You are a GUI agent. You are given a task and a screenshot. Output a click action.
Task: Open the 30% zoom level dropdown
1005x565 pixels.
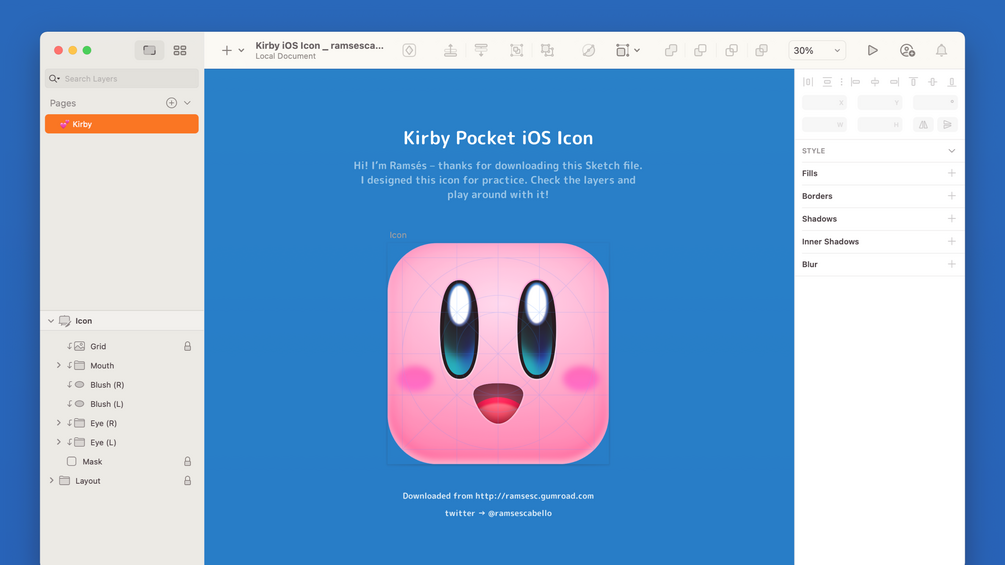817,50
